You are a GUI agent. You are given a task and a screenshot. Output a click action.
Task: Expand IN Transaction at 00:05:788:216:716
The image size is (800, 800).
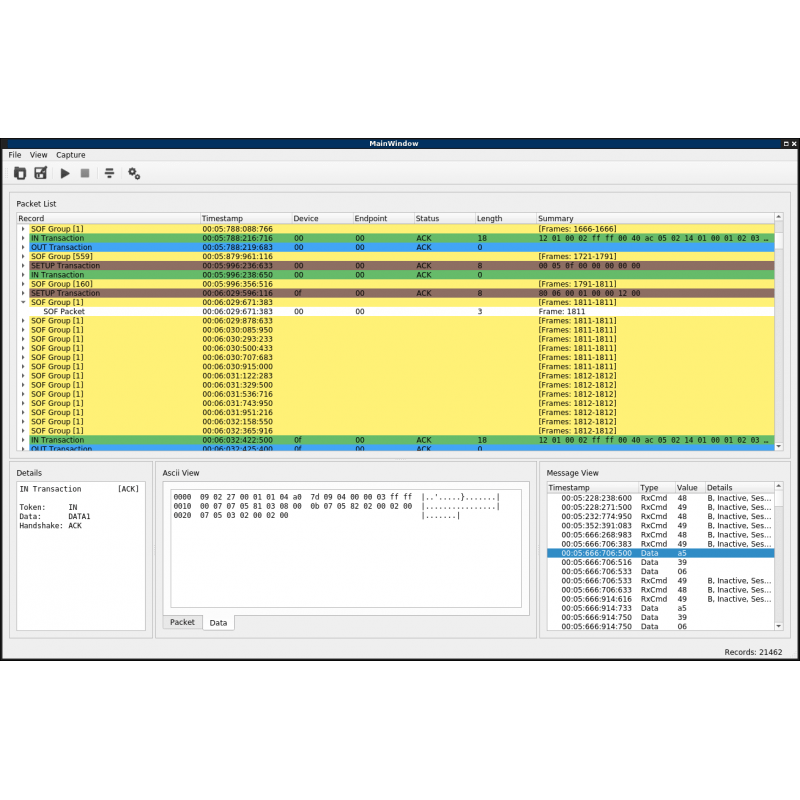(x=23, y=238)
